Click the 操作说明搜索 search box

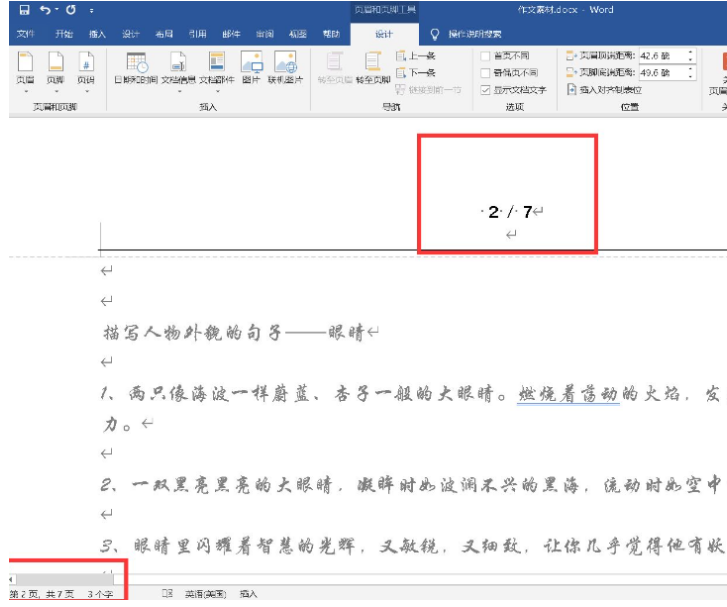(475, 34)
